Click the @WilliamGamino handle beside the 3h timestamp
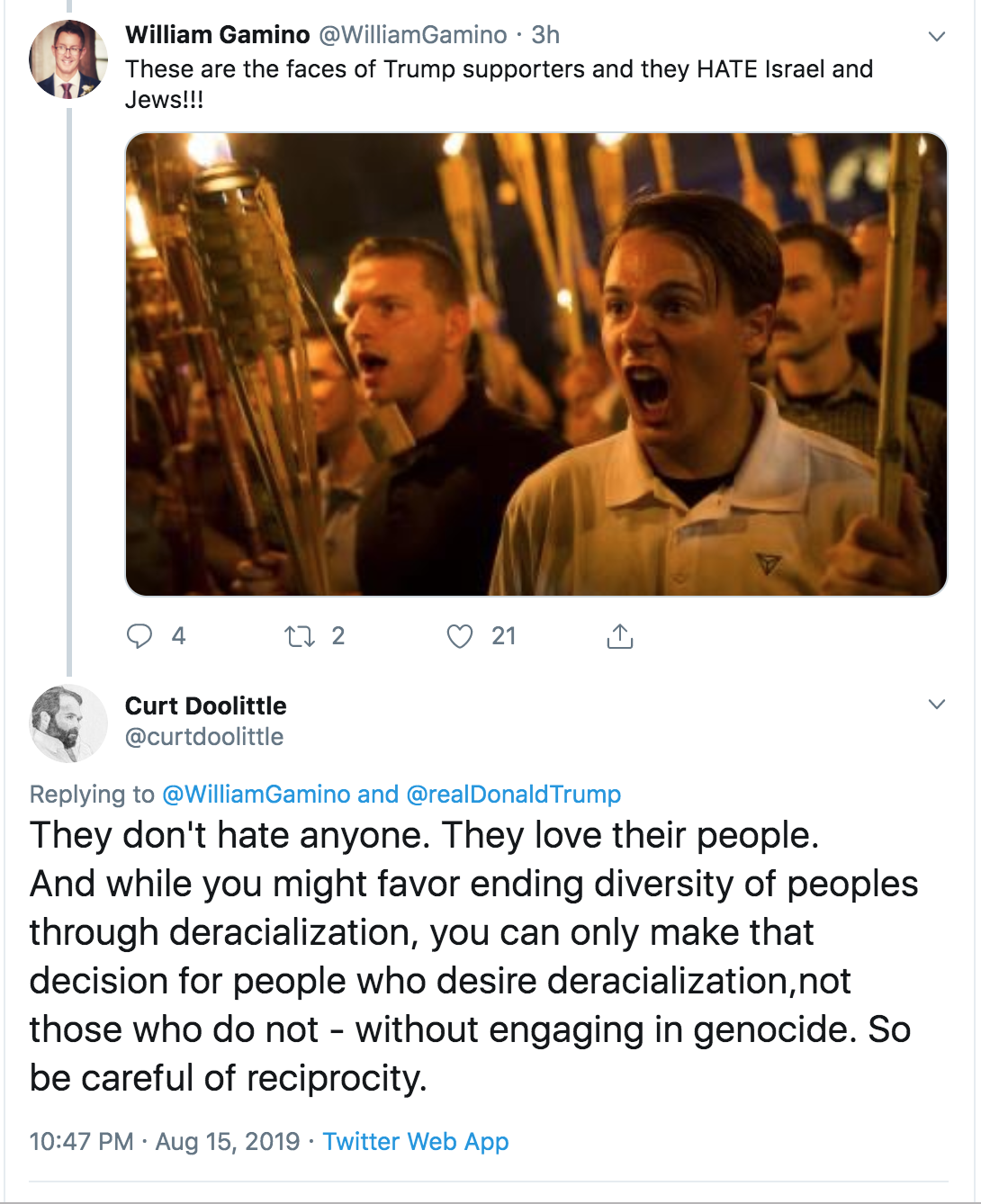The image size is (981, 1204). click(x=413, y=35)
